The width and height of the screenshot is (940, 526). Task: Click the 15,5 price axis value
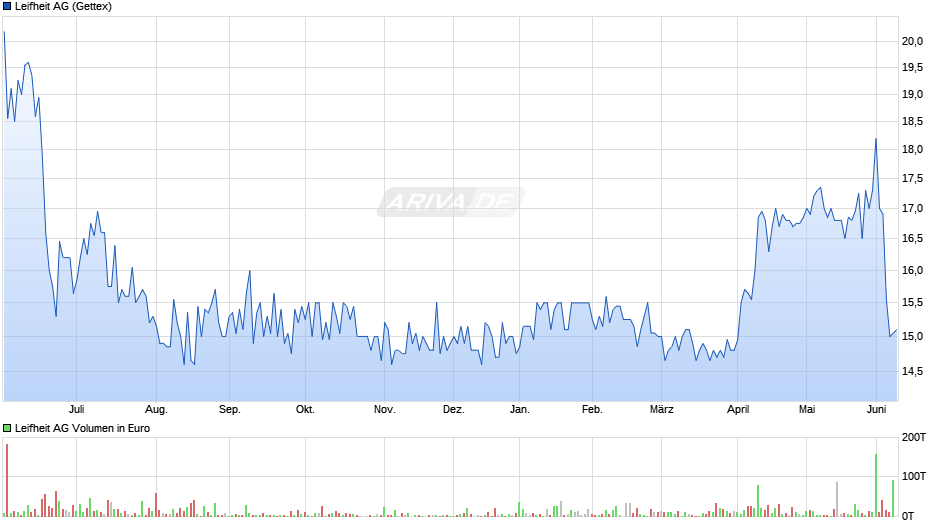click(912, 302)
